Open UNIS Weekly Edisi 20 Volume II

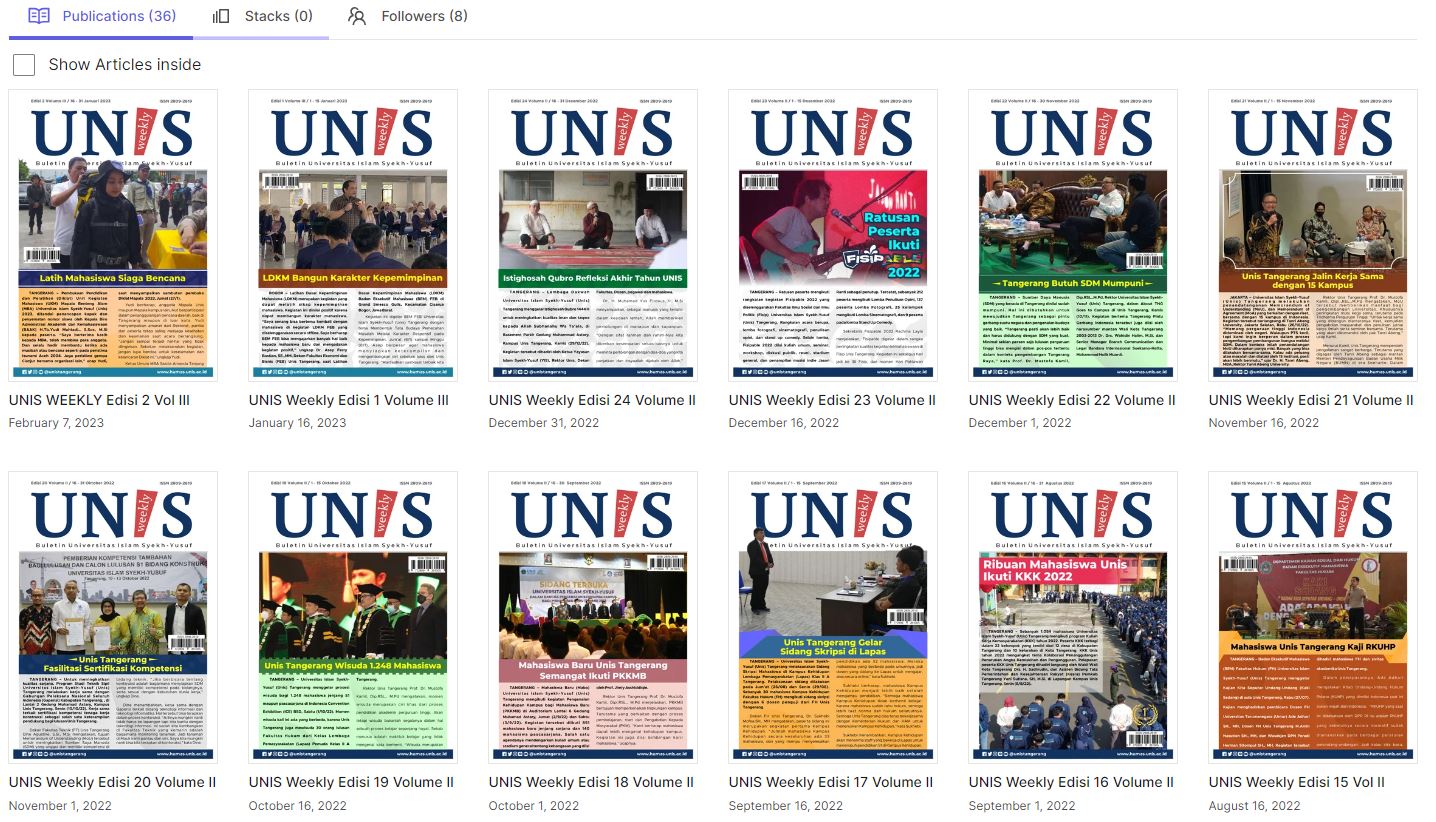[x=110, y=781]
